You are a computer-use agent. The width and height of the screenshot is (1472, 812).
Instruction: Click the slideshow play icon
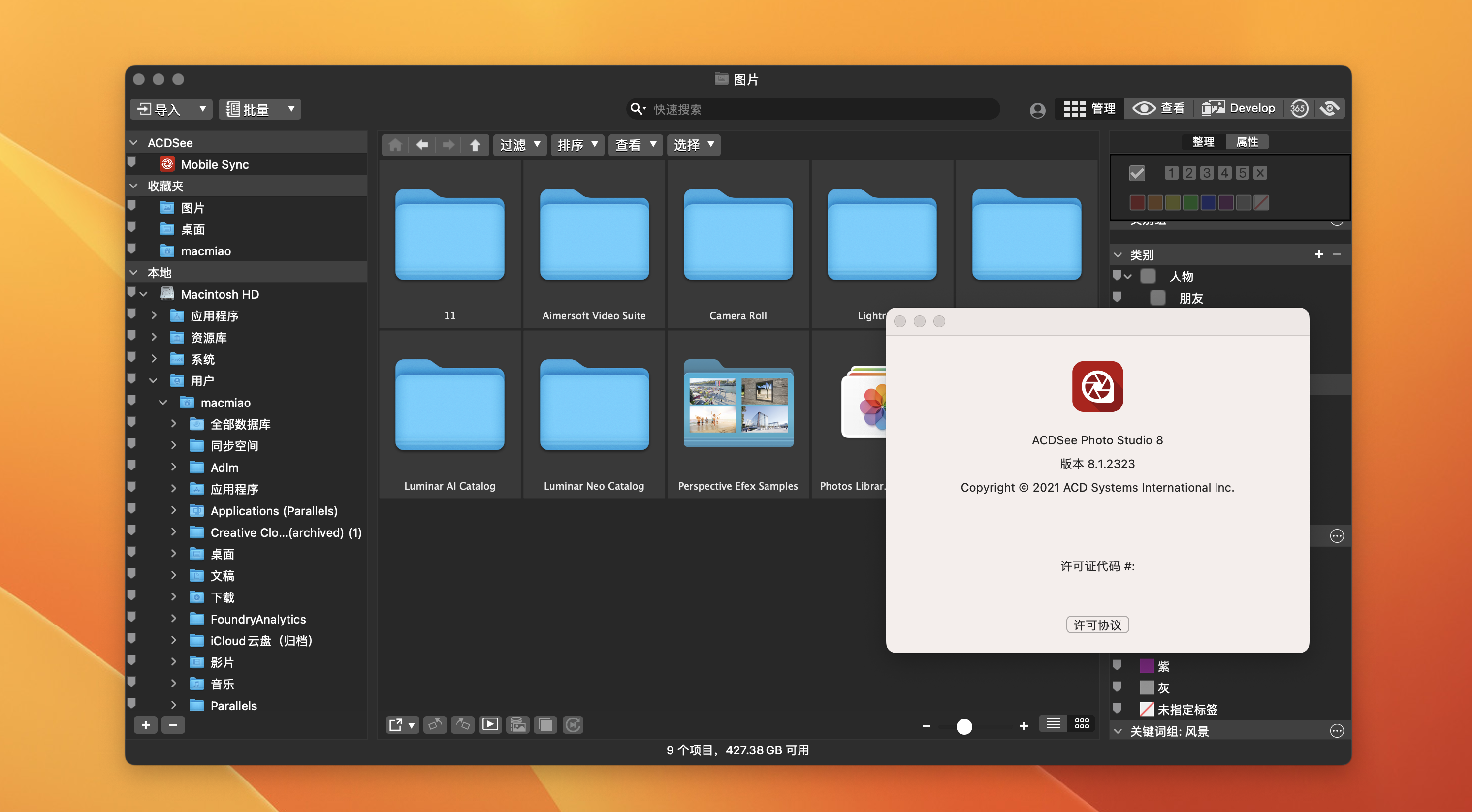pos(490,724)
